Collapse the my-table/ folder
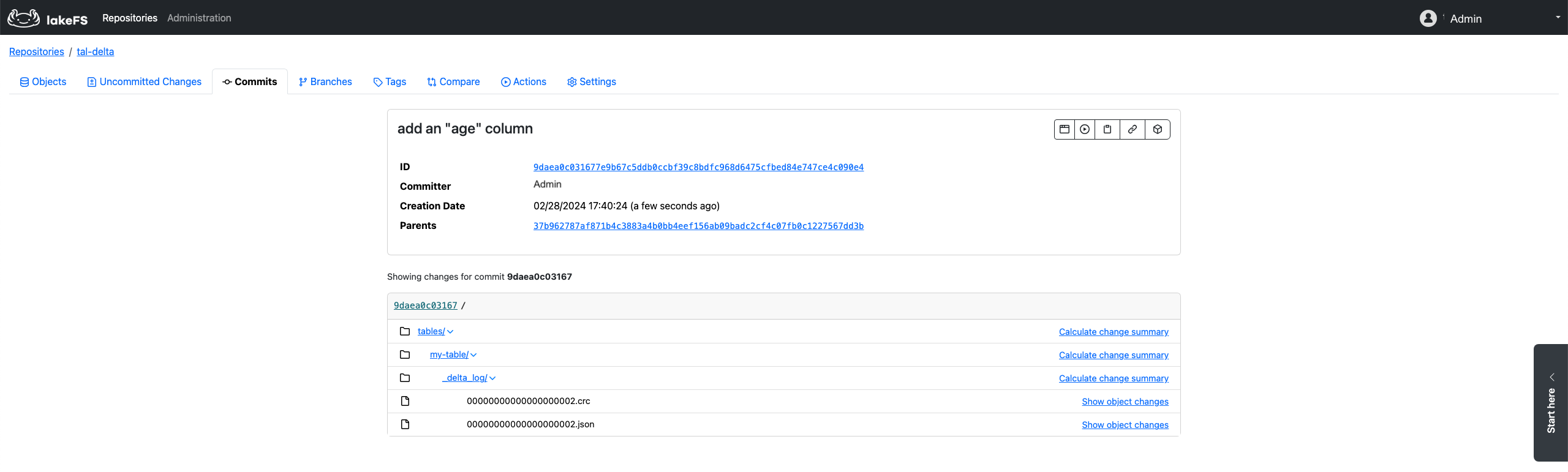The height and width of the screenshot is (472, 1568). tap(473, 355)
